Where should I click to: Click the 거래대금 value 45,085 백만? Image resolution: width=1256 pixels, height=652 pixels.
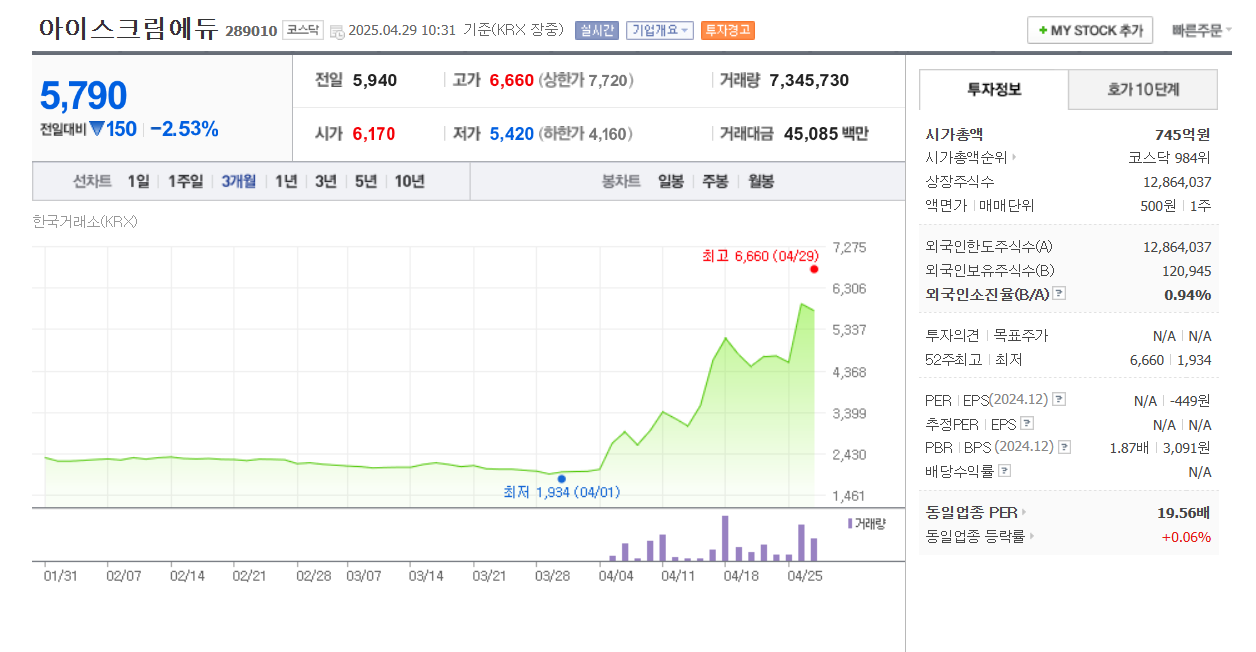click(x=826, y=133)
